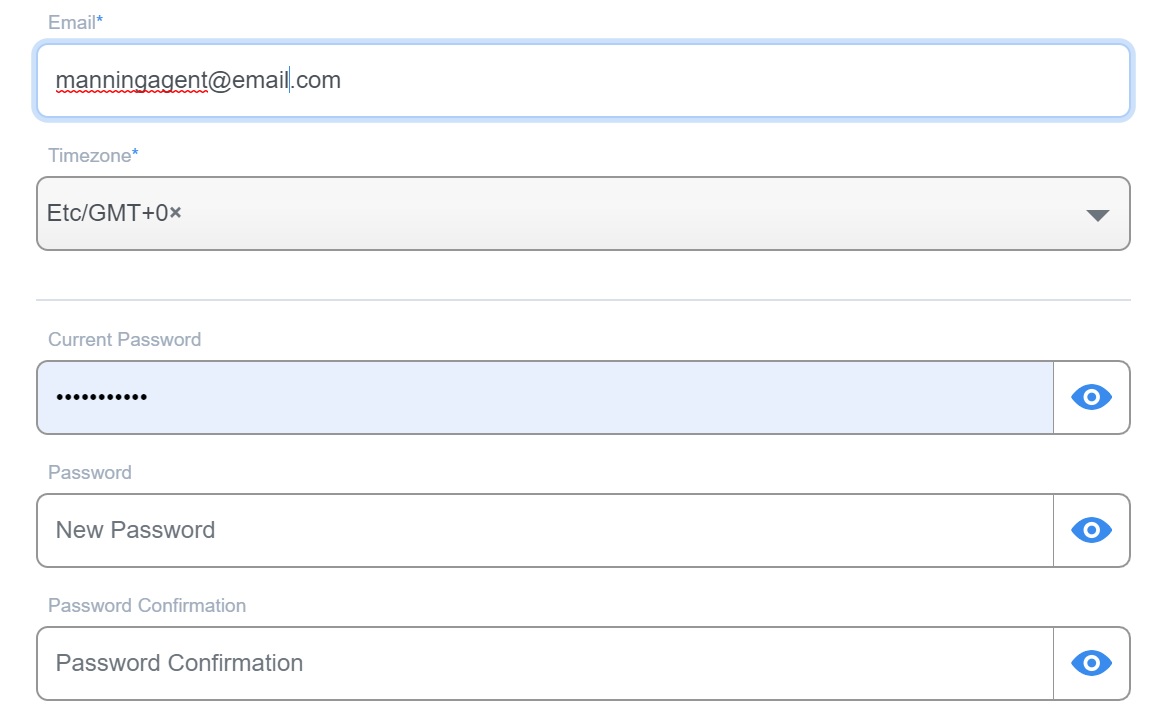Click the masked dots in Current Password
Screen dimensions: 1155x709
point(101,397)
